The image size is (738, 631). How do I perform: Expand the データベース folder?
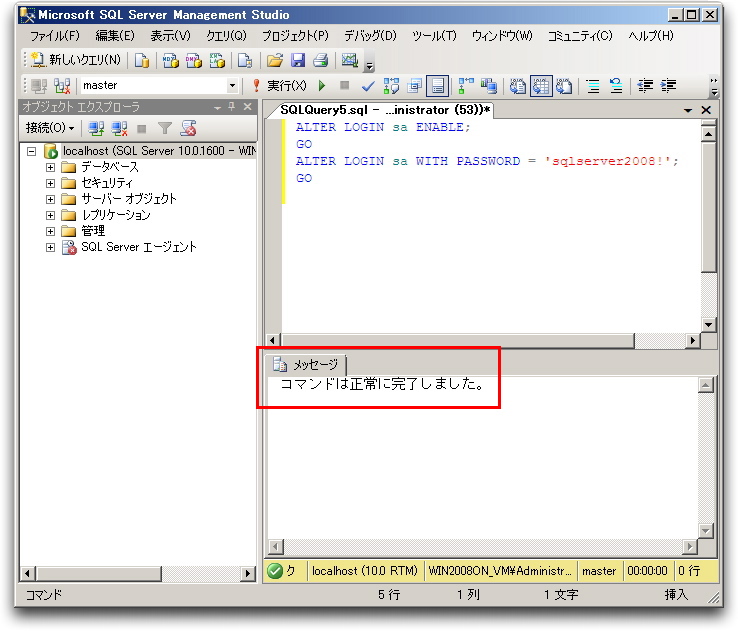(50, 168)
